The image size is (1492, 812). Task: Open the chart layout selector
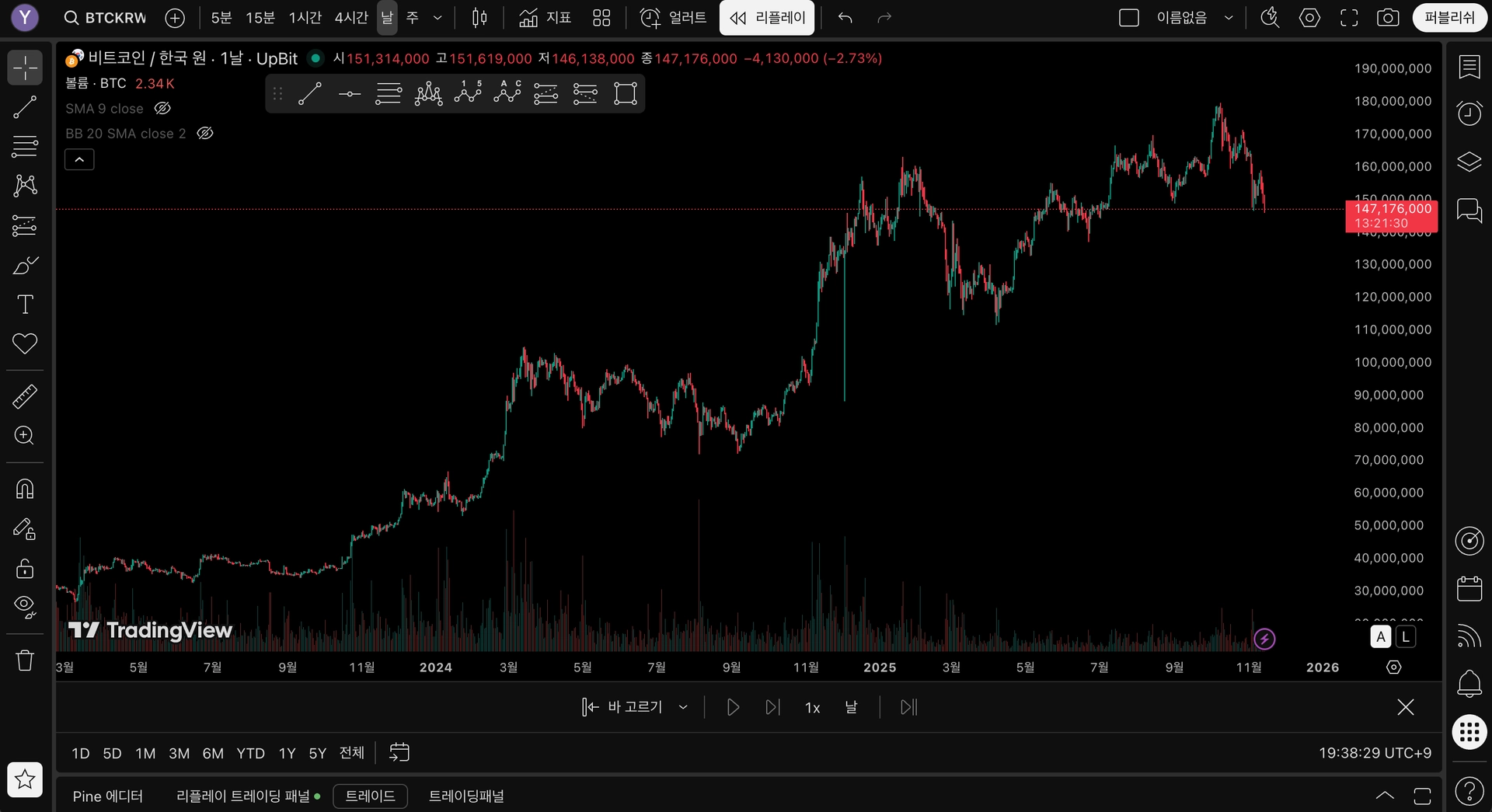point(1129,18)
